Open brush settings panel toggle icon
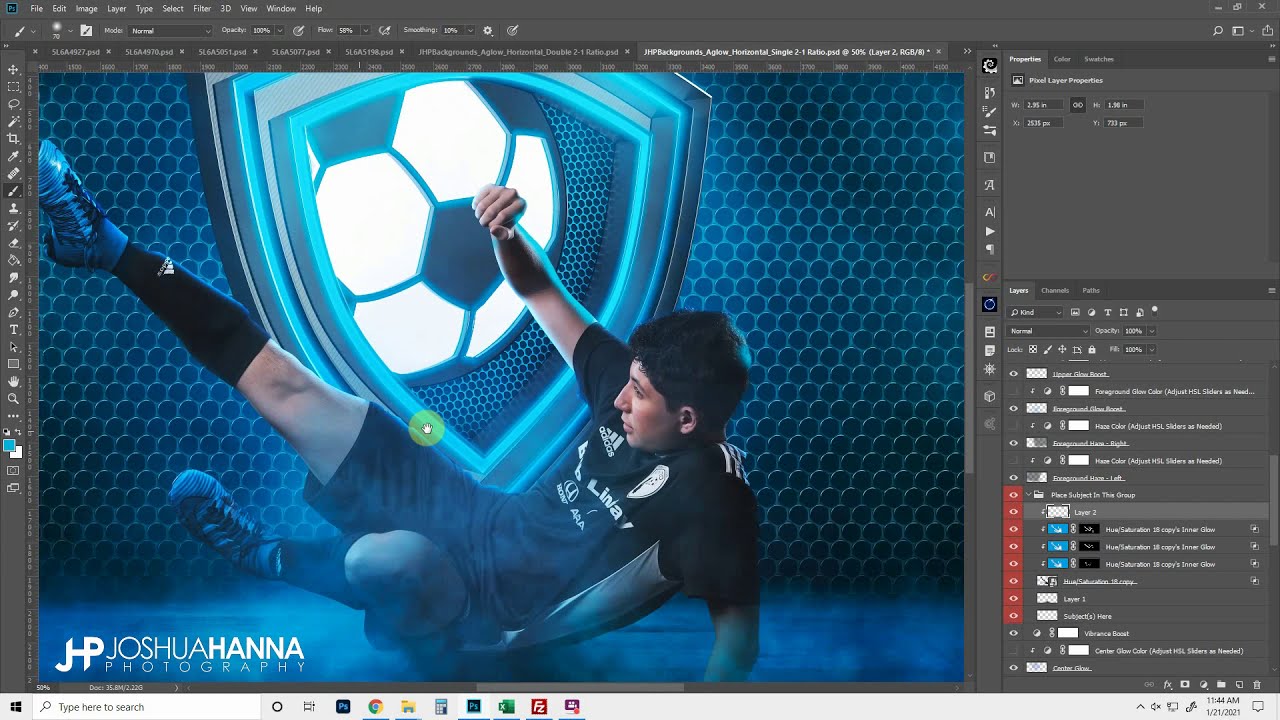1280x720 pixels. point(86,31)
